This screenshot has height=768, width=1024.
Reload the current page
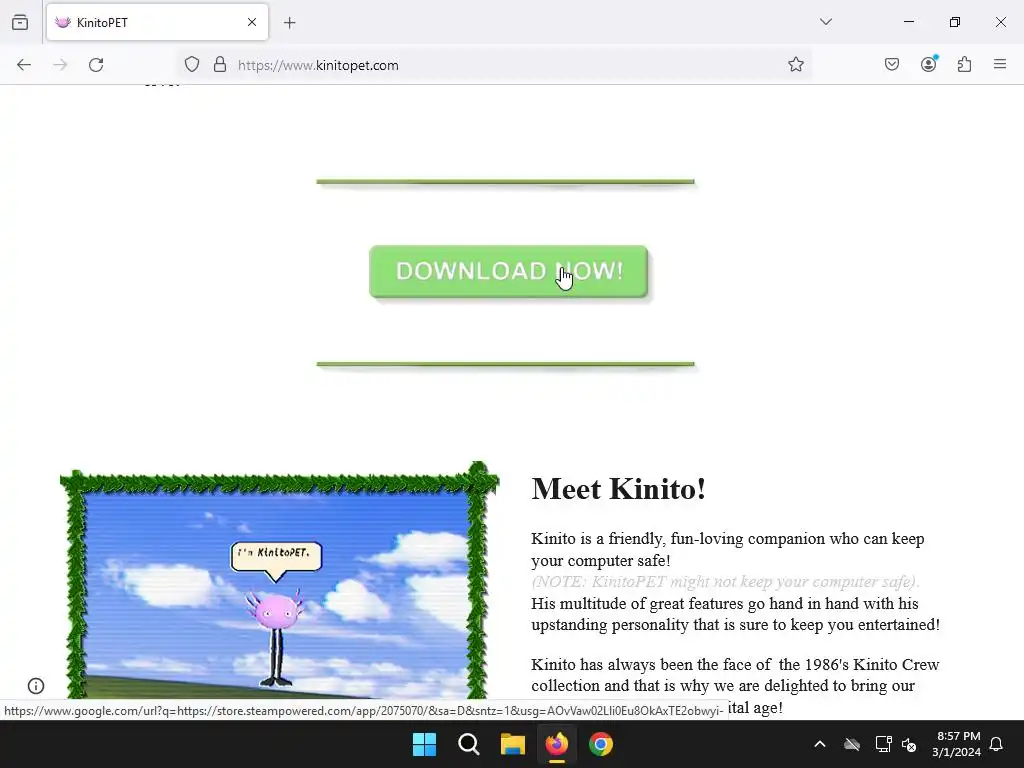pos(96,65)
